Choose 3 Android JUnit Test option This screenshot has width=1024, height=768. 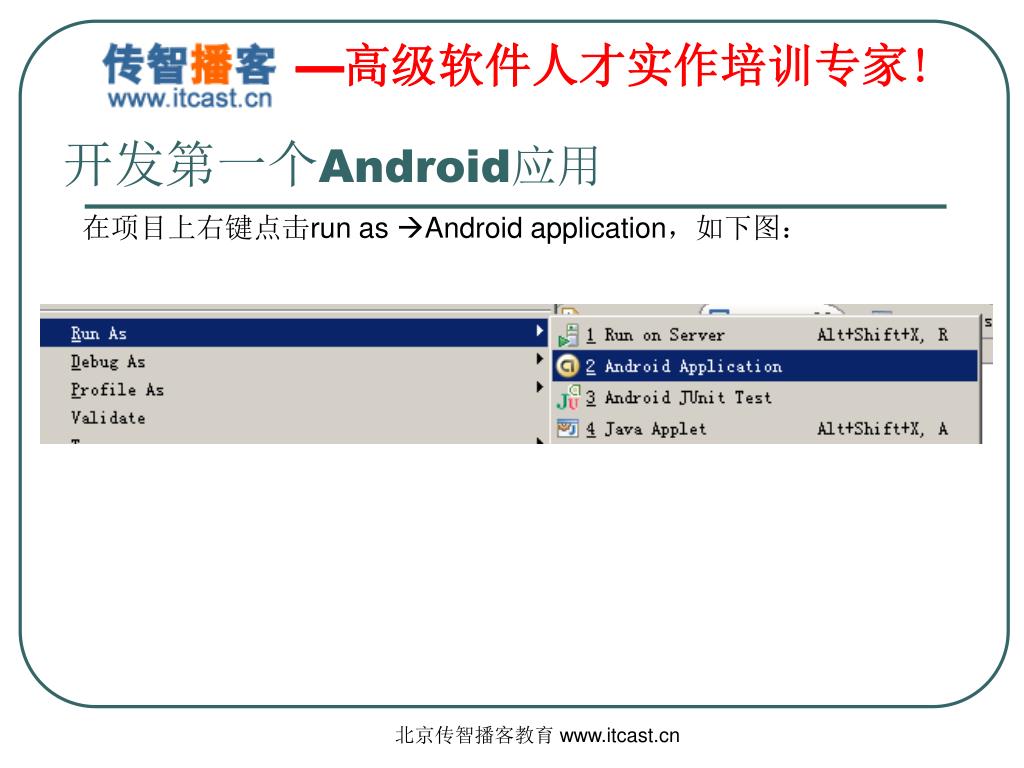[x=765, y=397]
